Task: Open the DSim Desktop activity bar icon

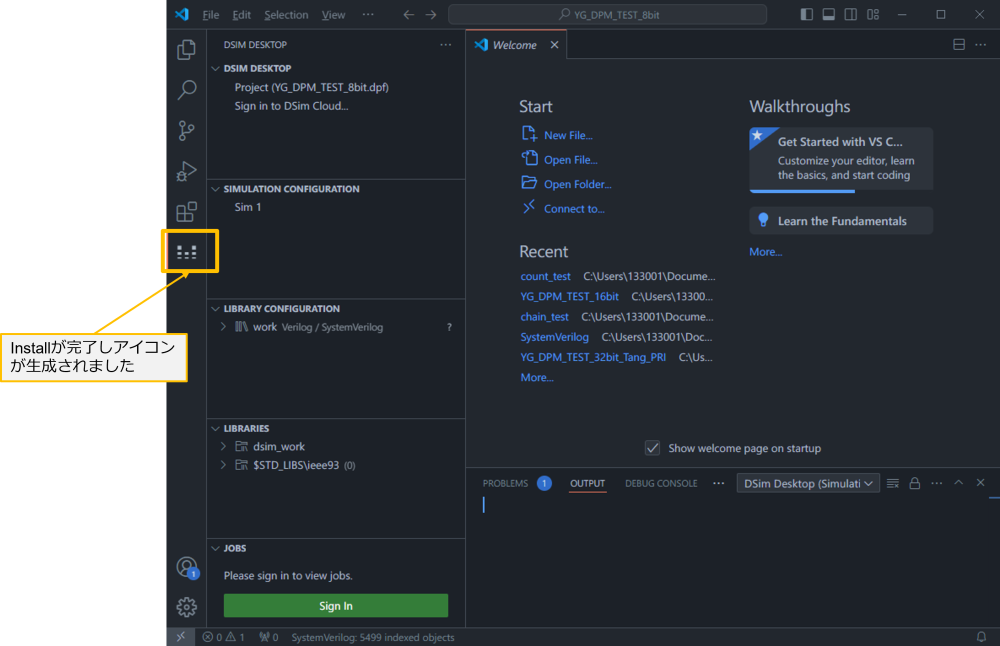Action: point(187,252)
